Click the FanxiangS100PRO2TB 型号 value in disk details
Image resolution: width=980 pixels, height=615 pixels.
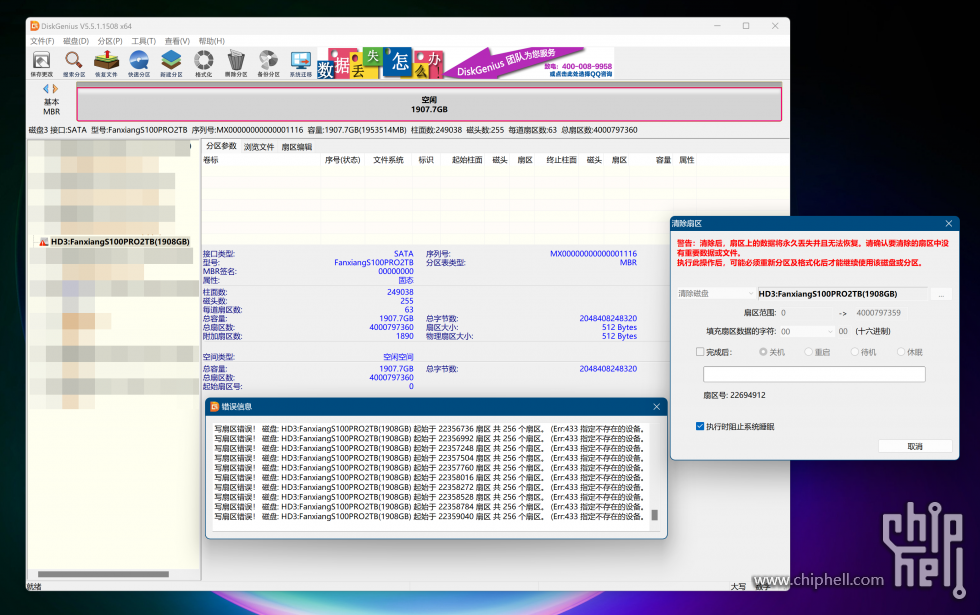click(374, 262)
